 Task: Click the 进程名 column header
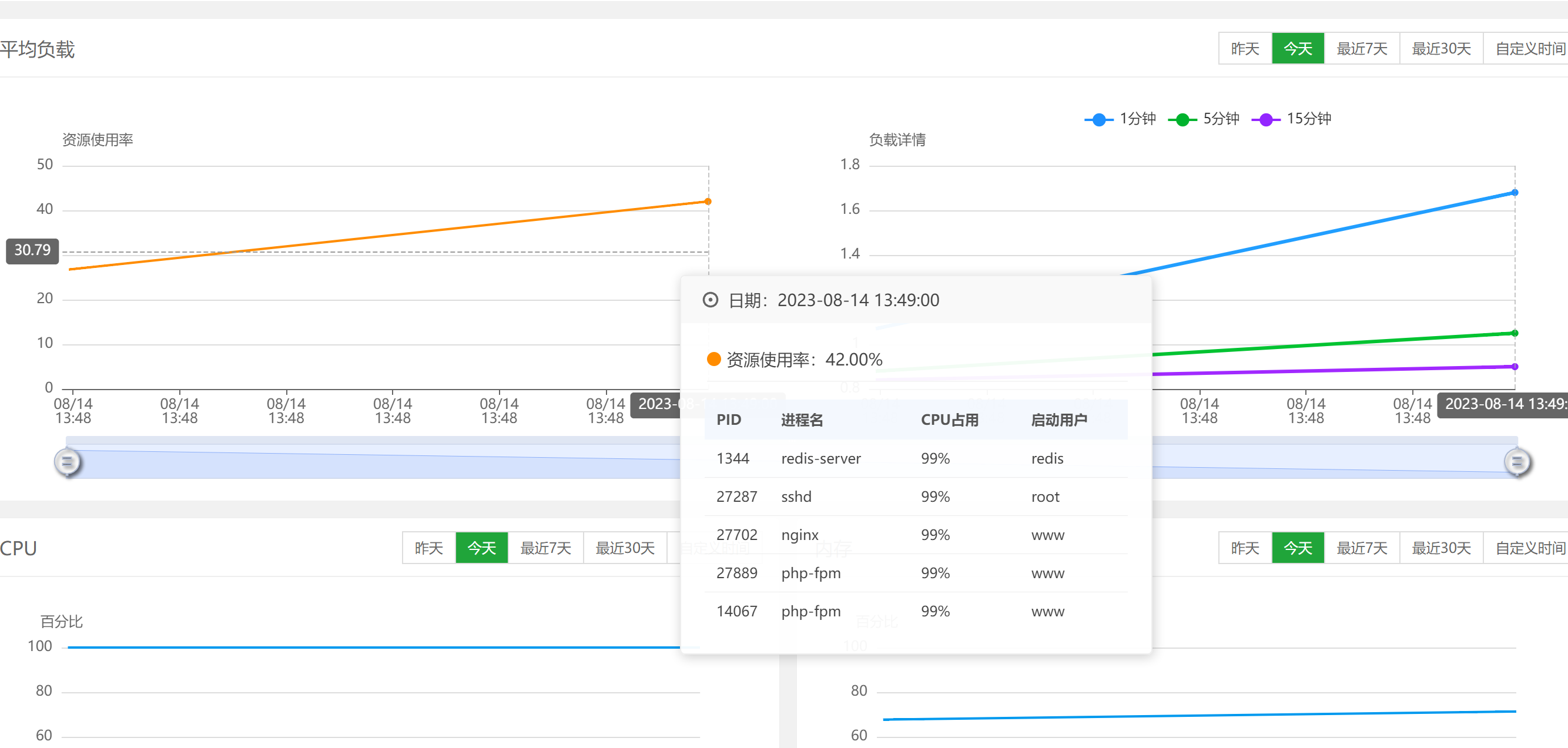[802, 420]
